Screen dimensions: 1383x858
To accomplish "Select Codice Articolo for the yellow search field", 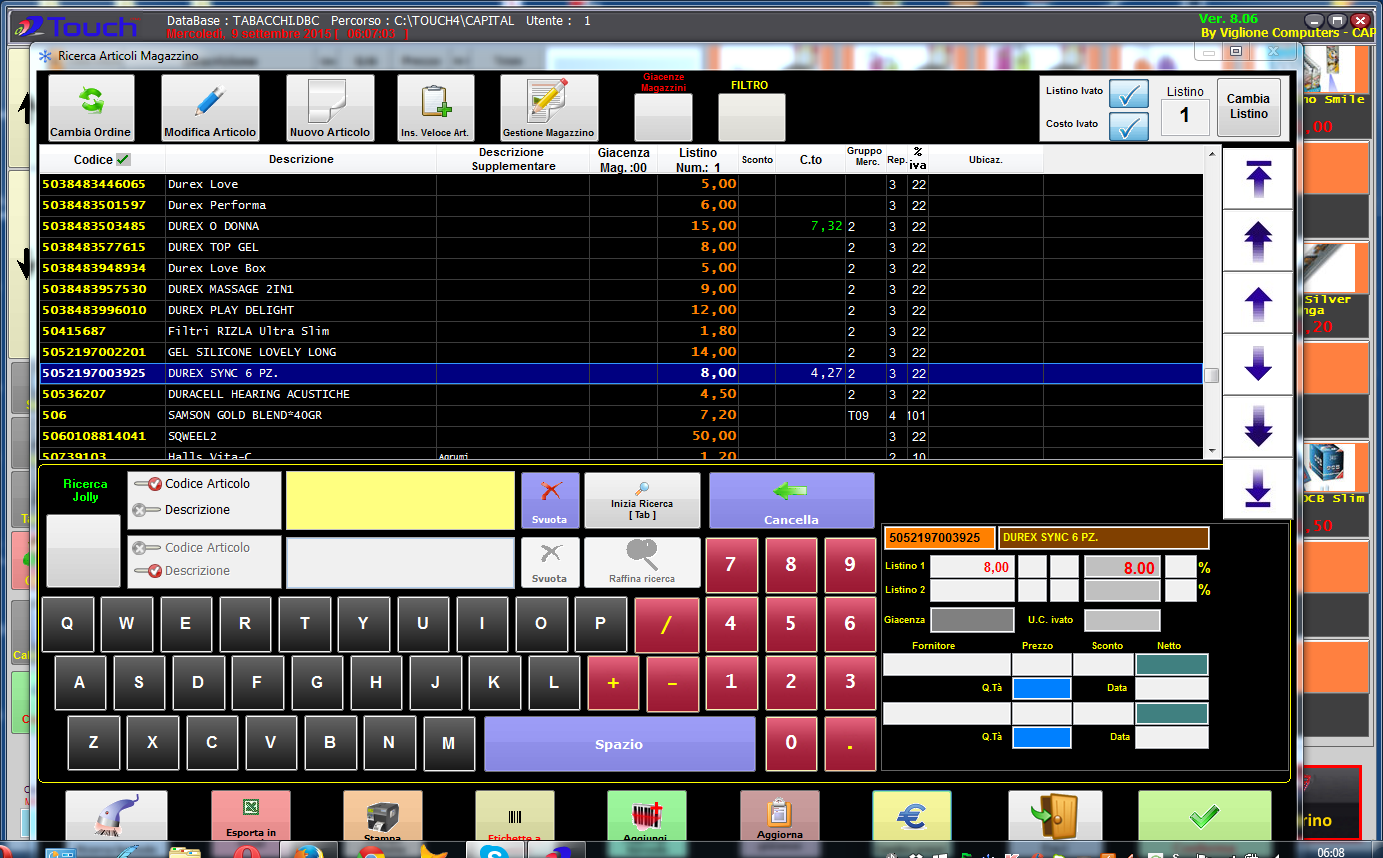I will click(191, 484).
